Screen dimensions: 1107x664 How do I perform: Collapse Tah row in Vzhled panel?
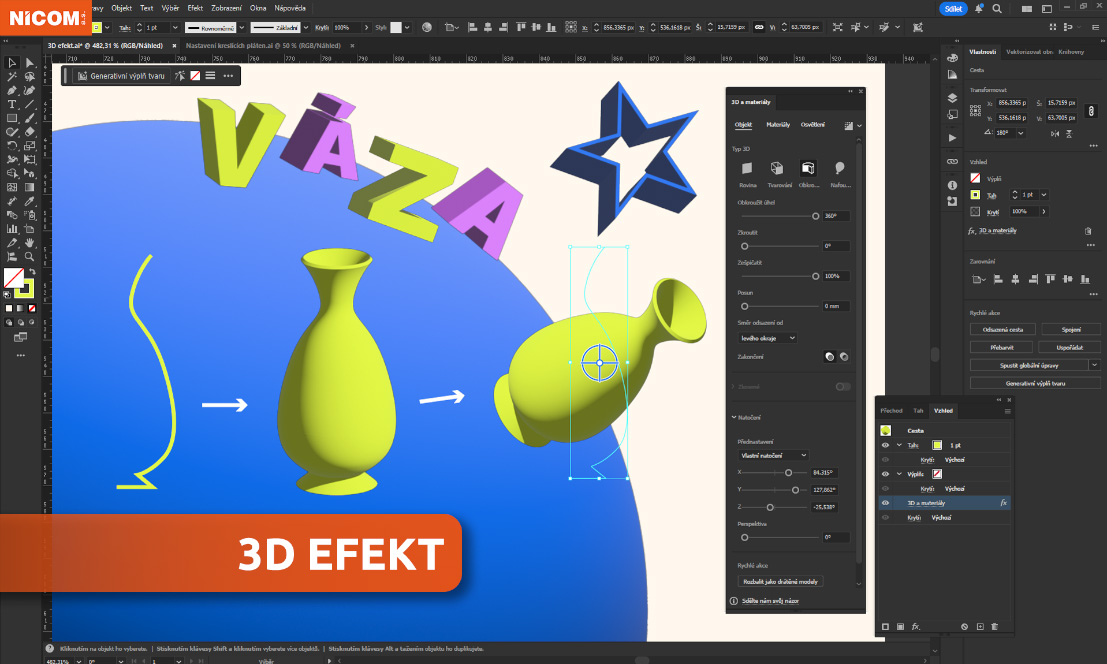point(899,445)
